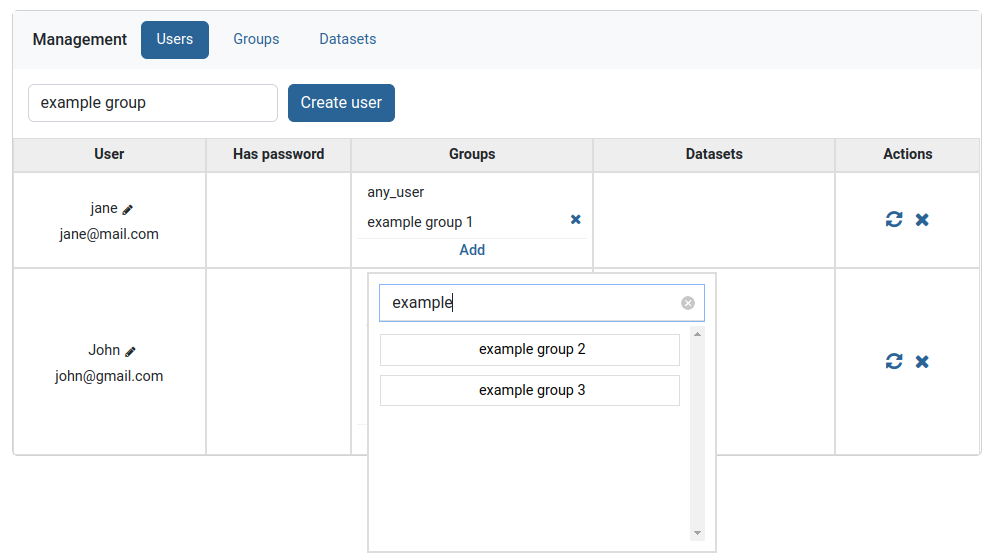Click the Groups column header
Screen dimensions: 998x558
[472, 154]
